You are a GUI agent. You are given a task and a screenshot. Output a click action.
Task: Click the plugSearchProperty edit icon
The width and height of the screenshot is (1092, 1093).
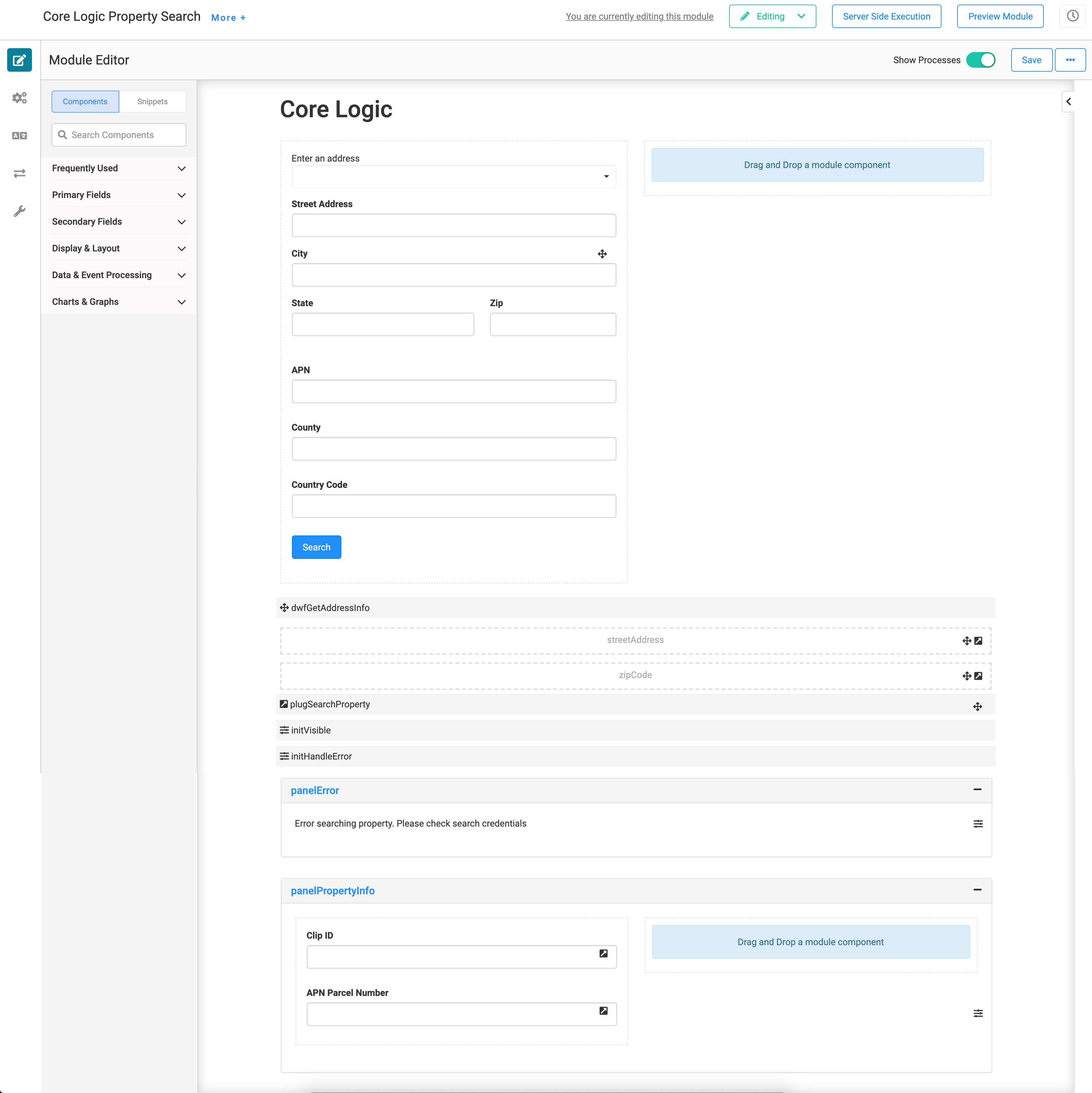(x=283, y=704)
